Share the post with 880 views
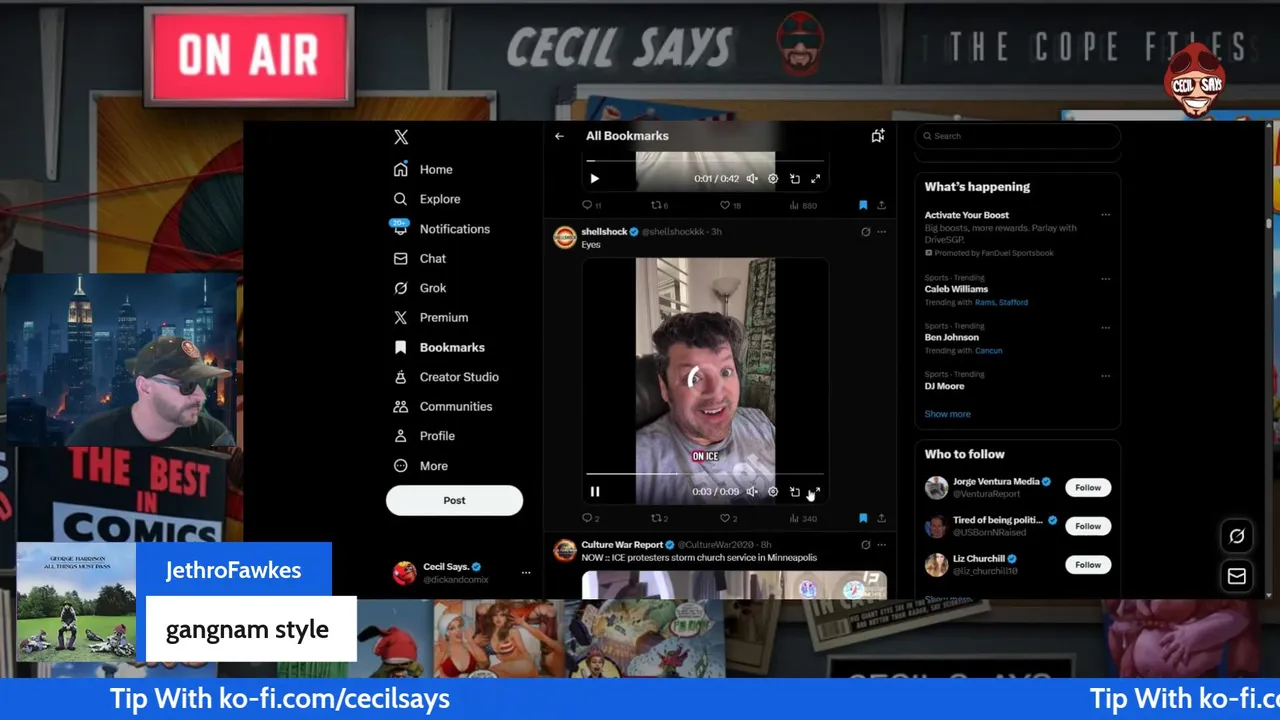1280x720 pixels. pos(881,205)
